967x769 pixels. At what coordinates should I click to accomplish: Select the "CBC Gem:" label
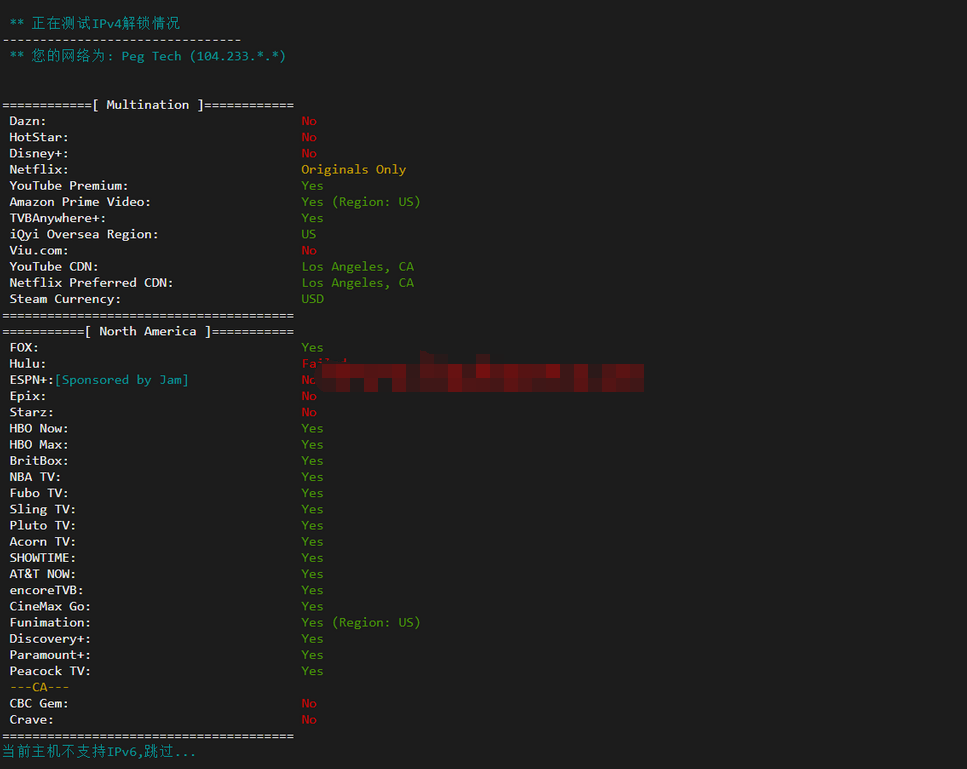pyautogui.click(x=39, y=704)
